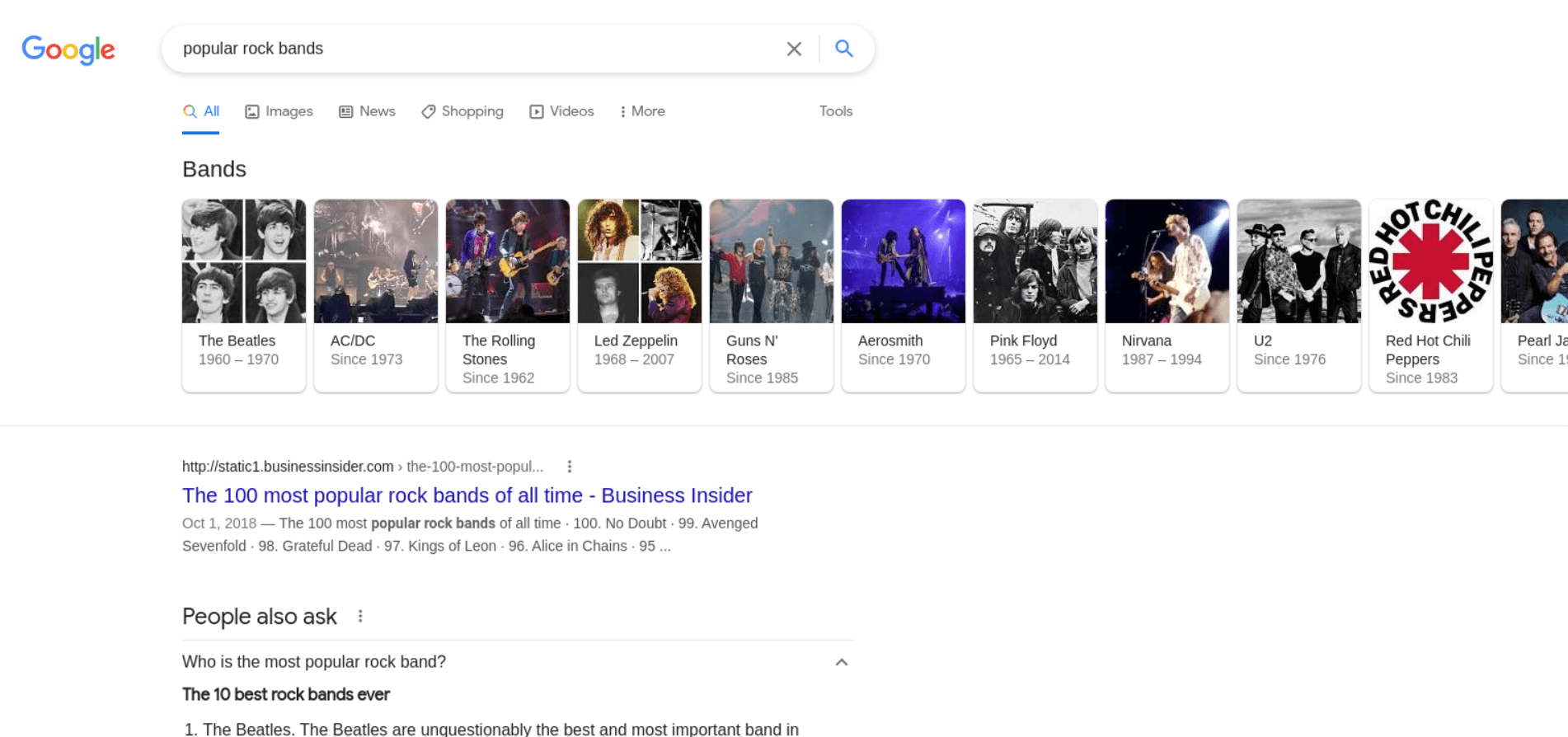Open AC/DC band photo
1568x737 pixels.
[x=376, y=261]
